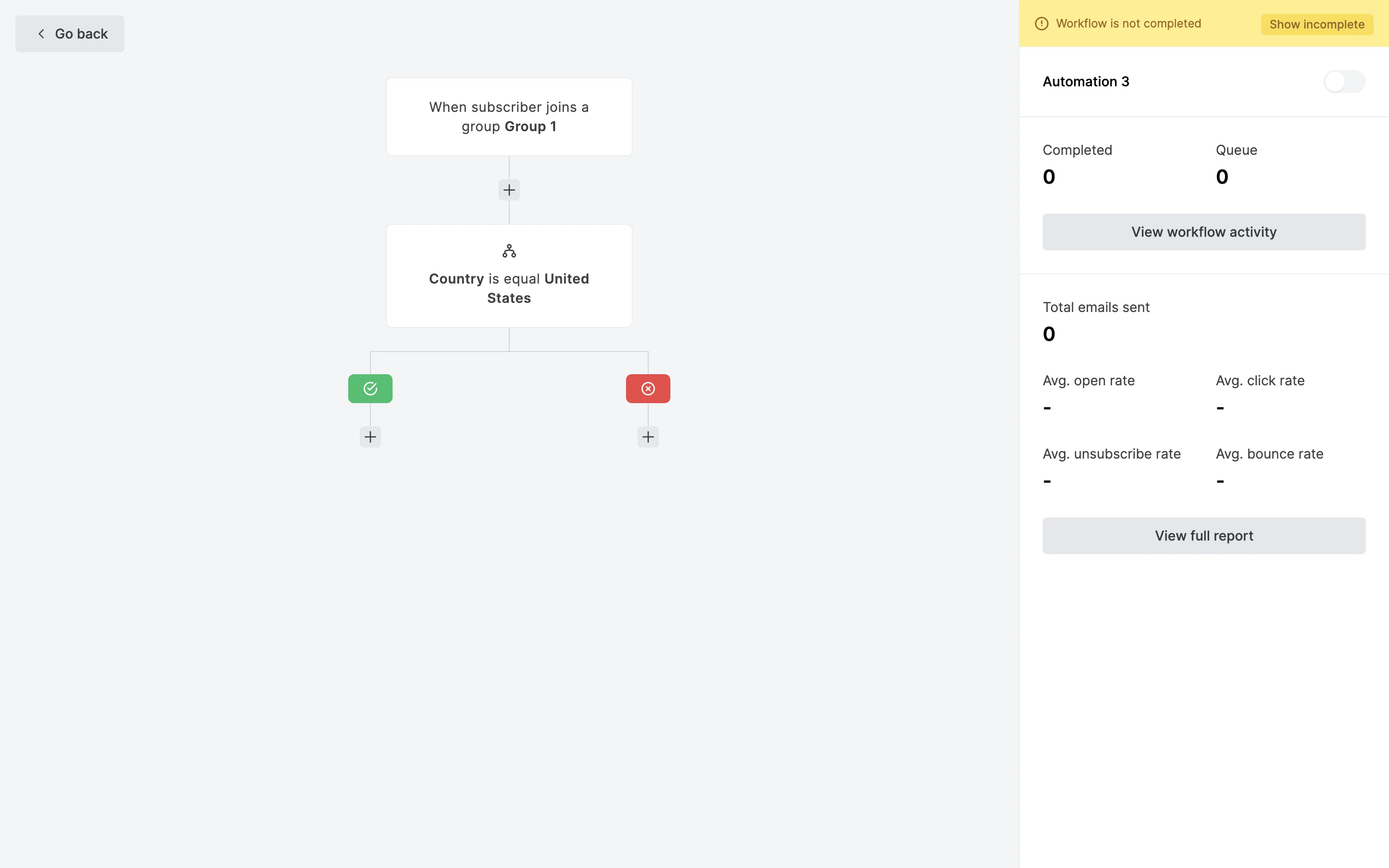The width and height of the screenshot is (1389, 868).
Task: Open View workflow activity
Action: [1204, 232]
